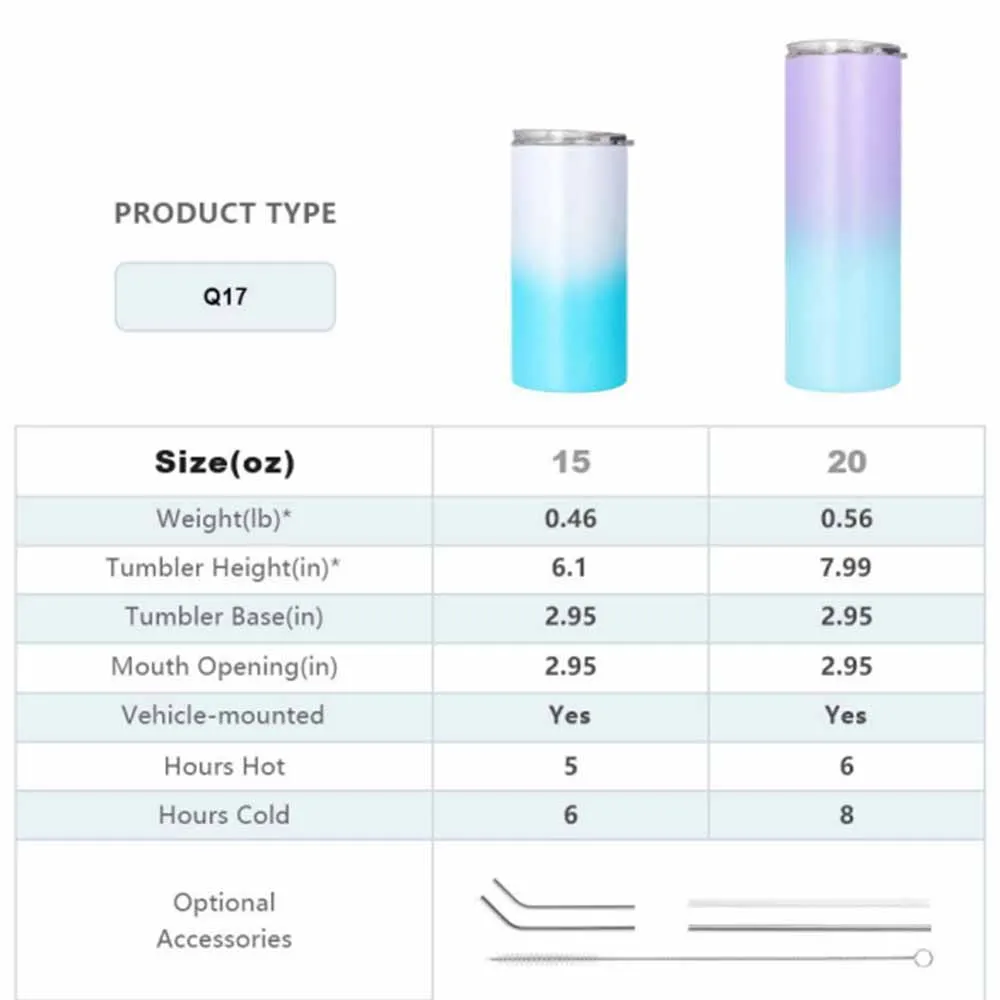The height and width of the screenshot is (1000, 1000).
Task: Select the 20 oz size column header
Action: tap(846, 462)
